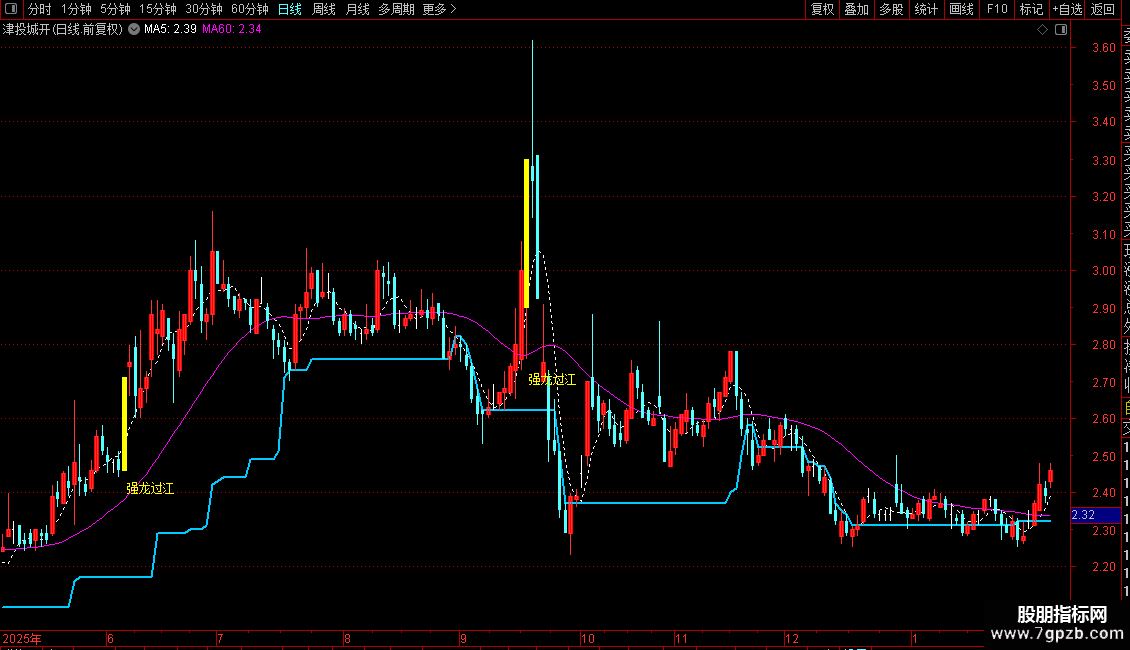Click the June 强龙过江 signal label
Viewport: 1130px width, 650px height.
150,489
